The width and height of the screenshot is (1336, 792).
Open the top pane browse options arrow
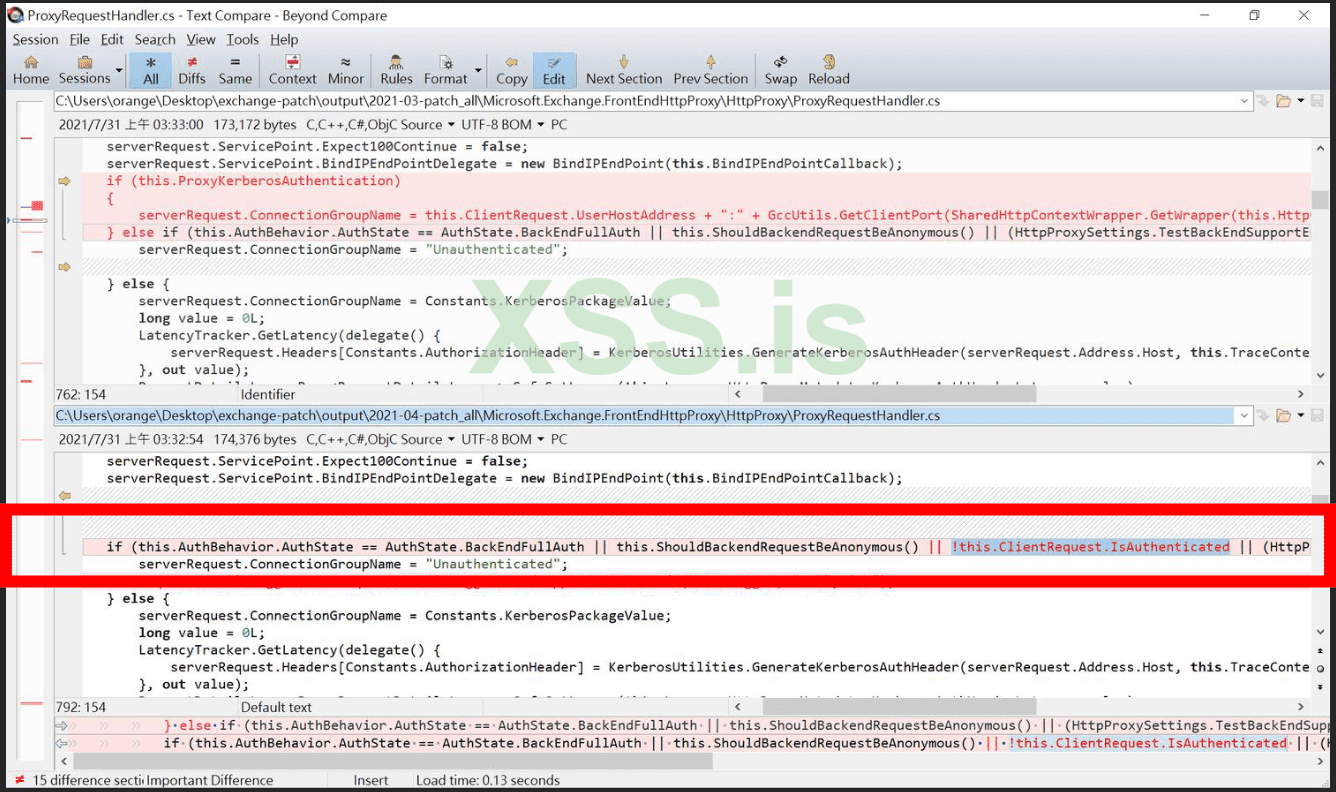point(1300,101)
